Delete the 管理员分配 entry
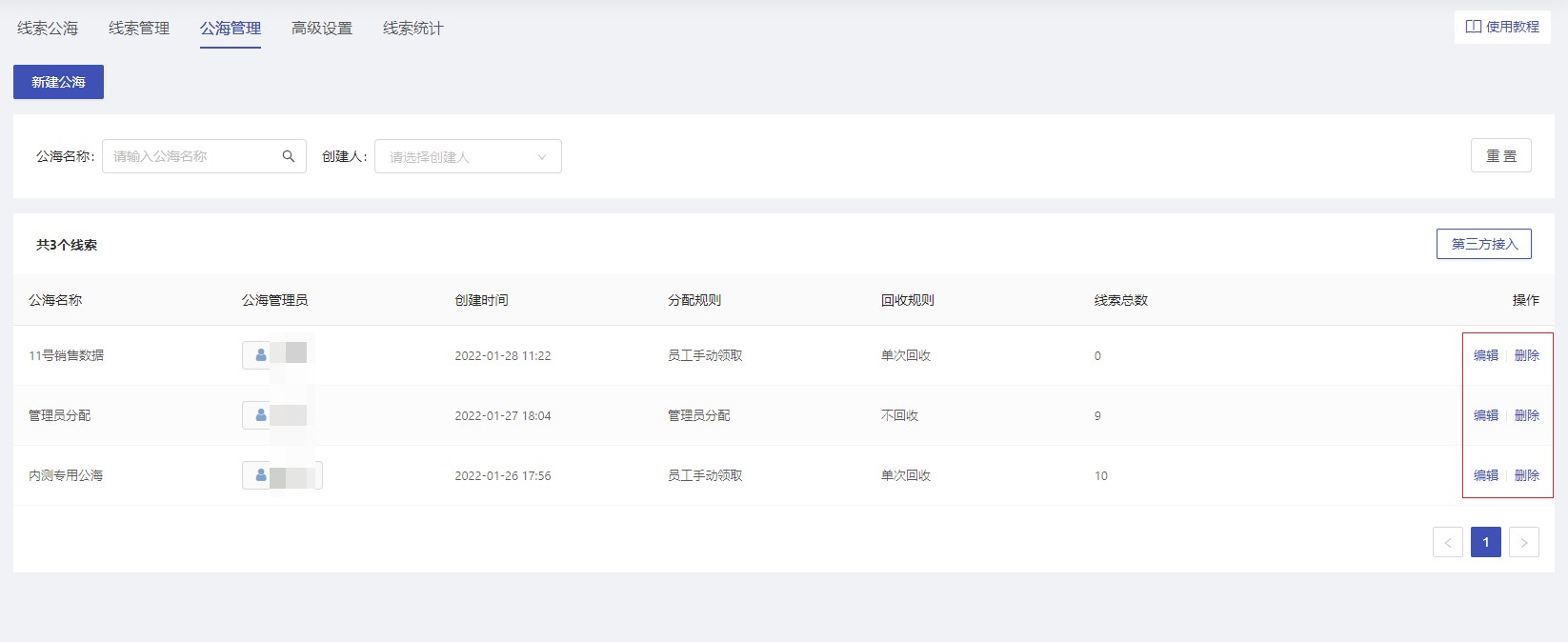 coord(1527,415)
